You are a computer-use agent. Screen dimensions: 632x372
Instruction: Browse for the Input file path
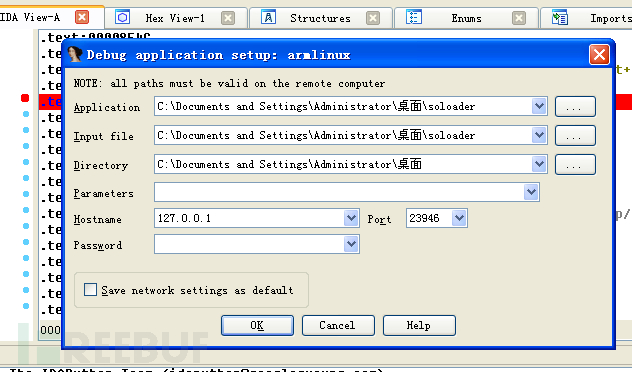(575, 135)
